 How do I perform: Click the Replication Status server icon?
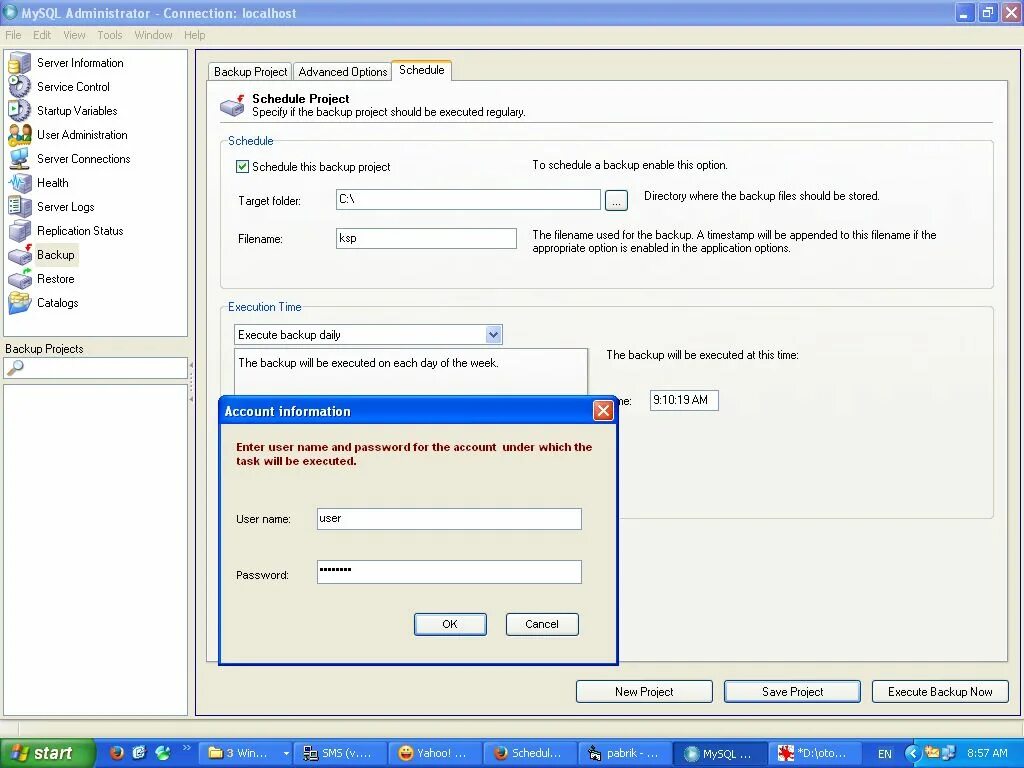click(20, 231)
